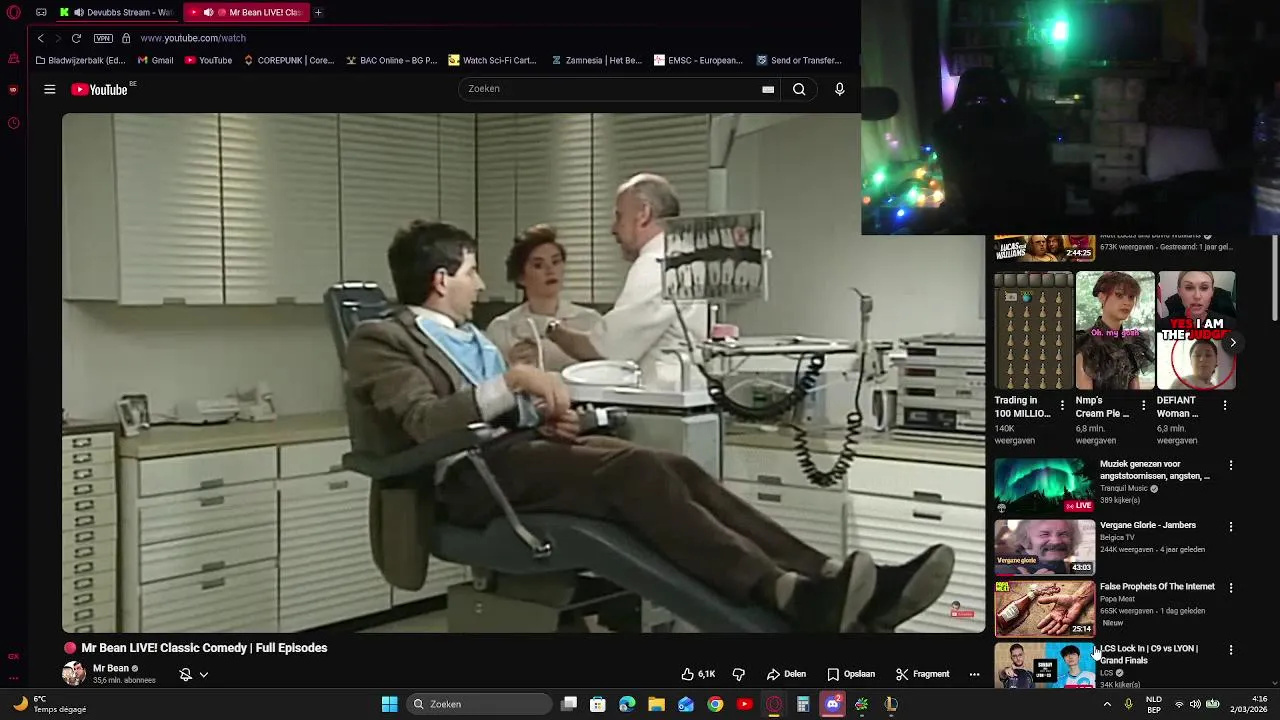Launch Microsoft Edge from taskbar
This screenshot has height=720, width=1280.
(627, 704)
